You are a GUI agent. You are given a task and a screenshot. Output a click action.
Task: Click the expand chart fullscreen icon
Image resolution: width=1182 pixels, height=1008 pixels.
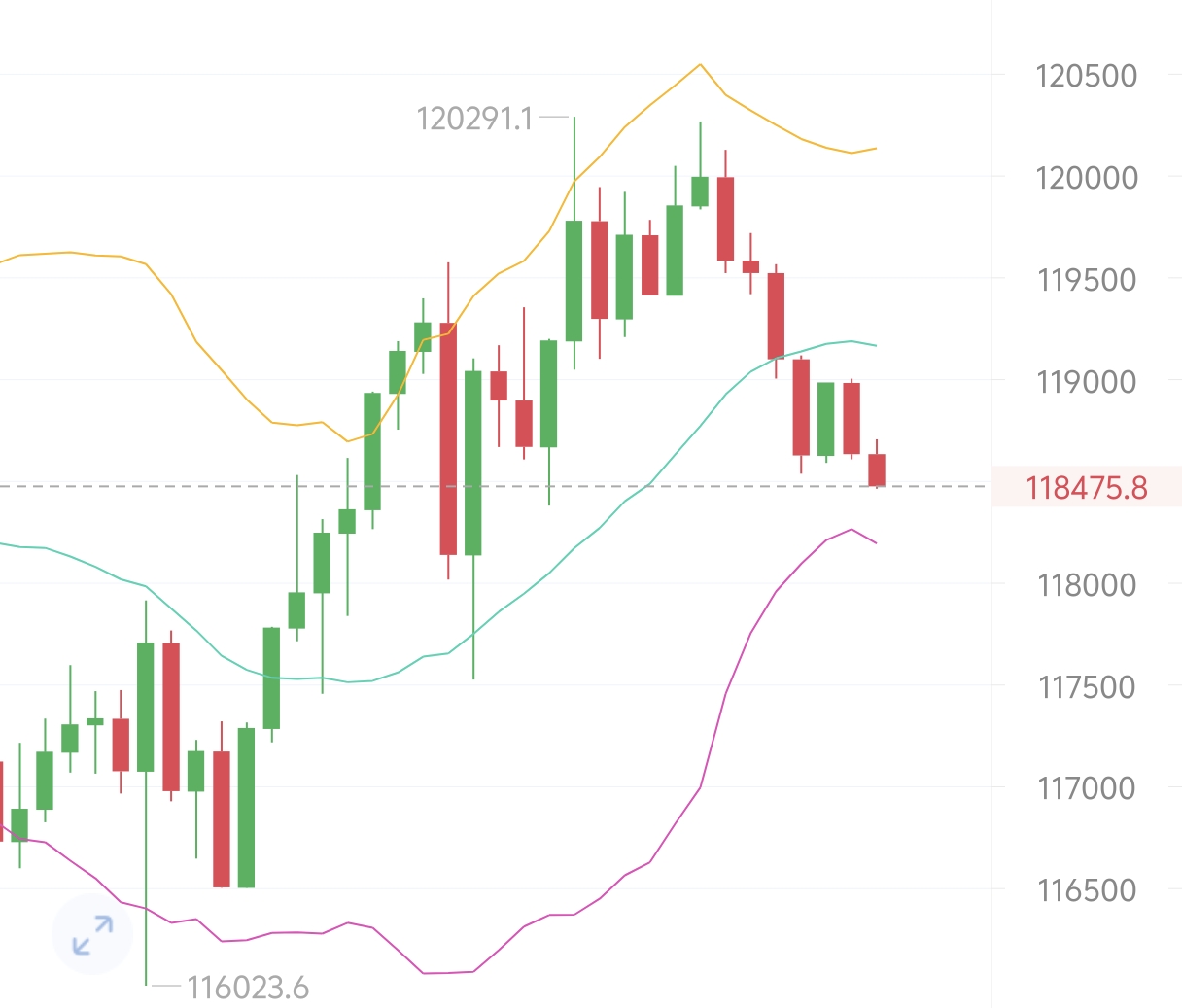92,935
